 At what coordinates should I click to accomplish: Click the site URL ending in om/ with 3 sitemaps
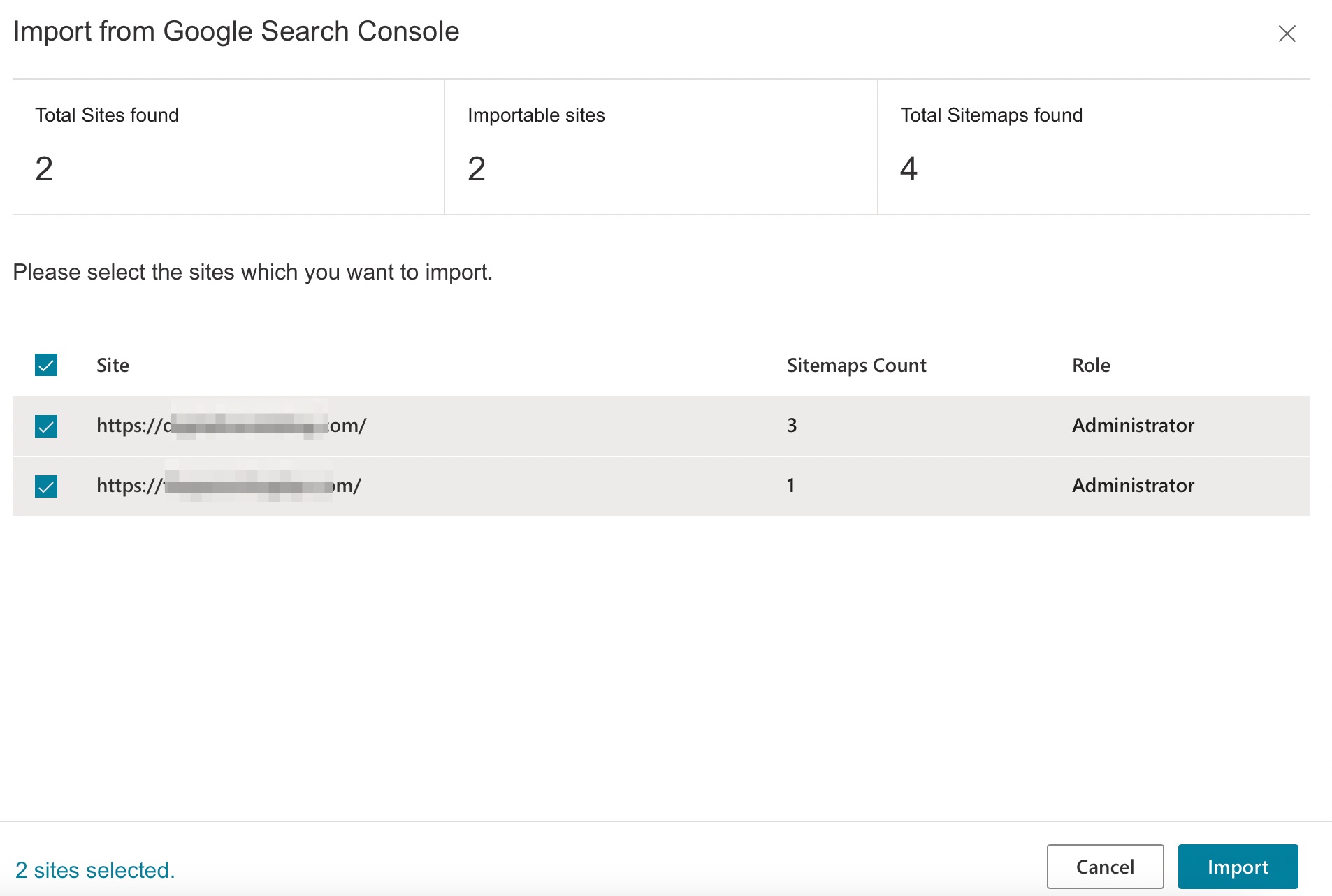(231, 425)
